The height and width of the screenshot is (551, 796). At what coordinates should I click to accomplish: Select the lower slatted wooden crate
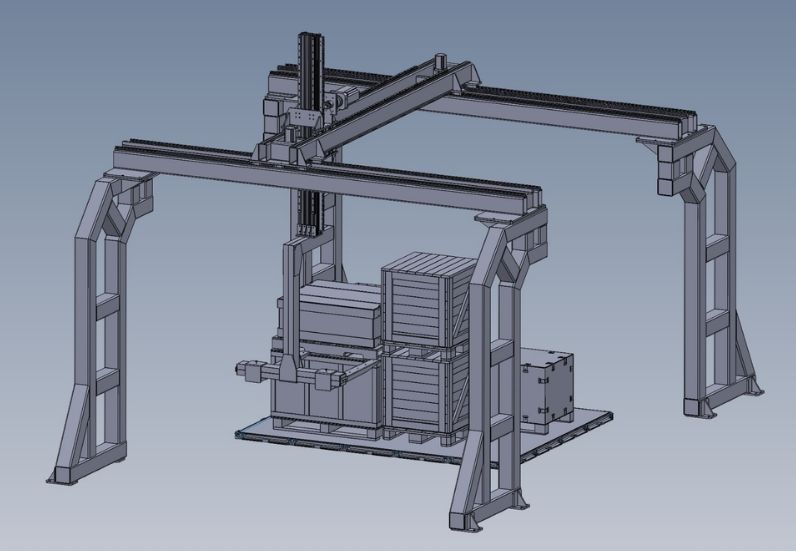click(x=425, y=392)
